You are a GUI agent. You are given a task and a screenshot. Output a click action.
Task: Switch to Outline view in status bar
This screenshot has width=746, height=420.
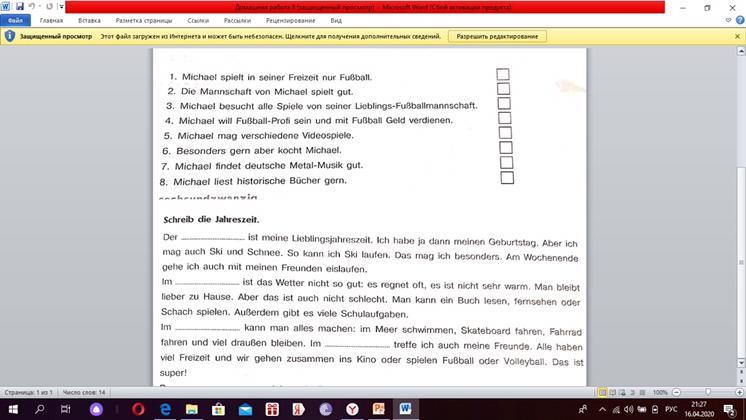[x=632, y=392]
